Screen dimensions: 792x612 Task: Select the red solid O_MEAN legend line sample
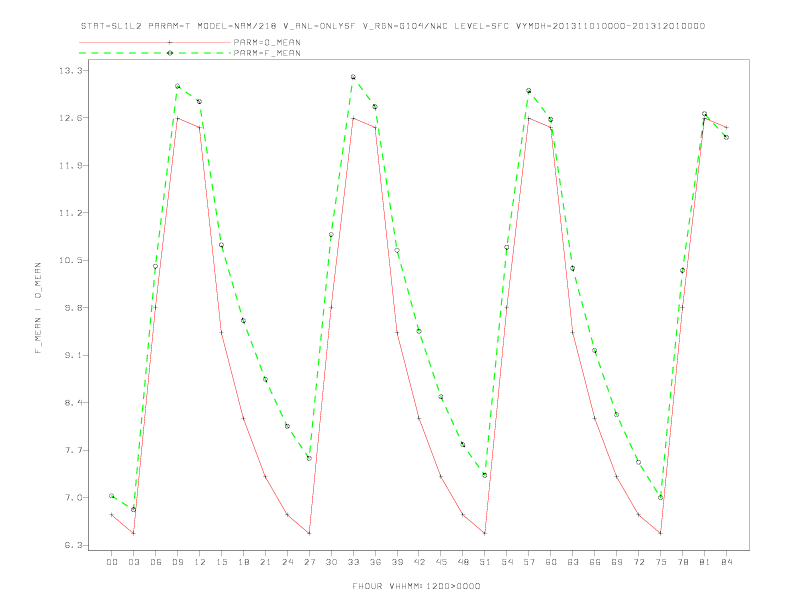tap(155, 42)
